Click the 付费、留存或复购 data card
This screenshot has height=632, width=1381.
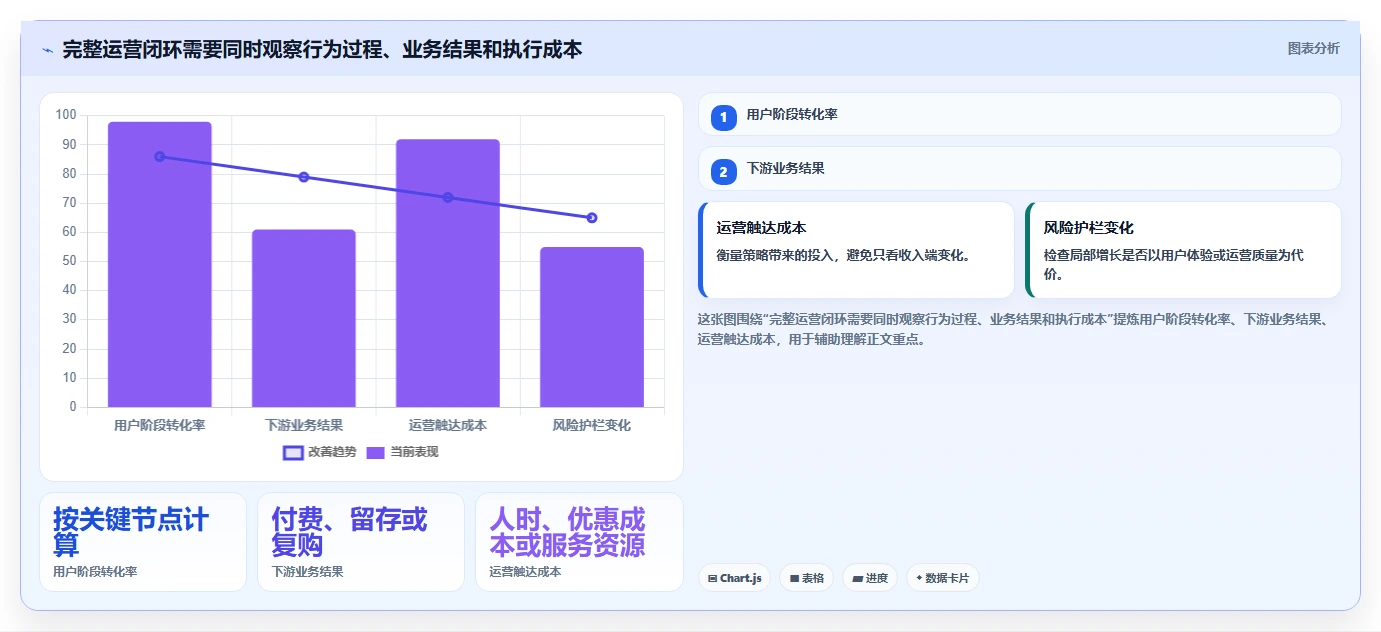coord(361,542)
